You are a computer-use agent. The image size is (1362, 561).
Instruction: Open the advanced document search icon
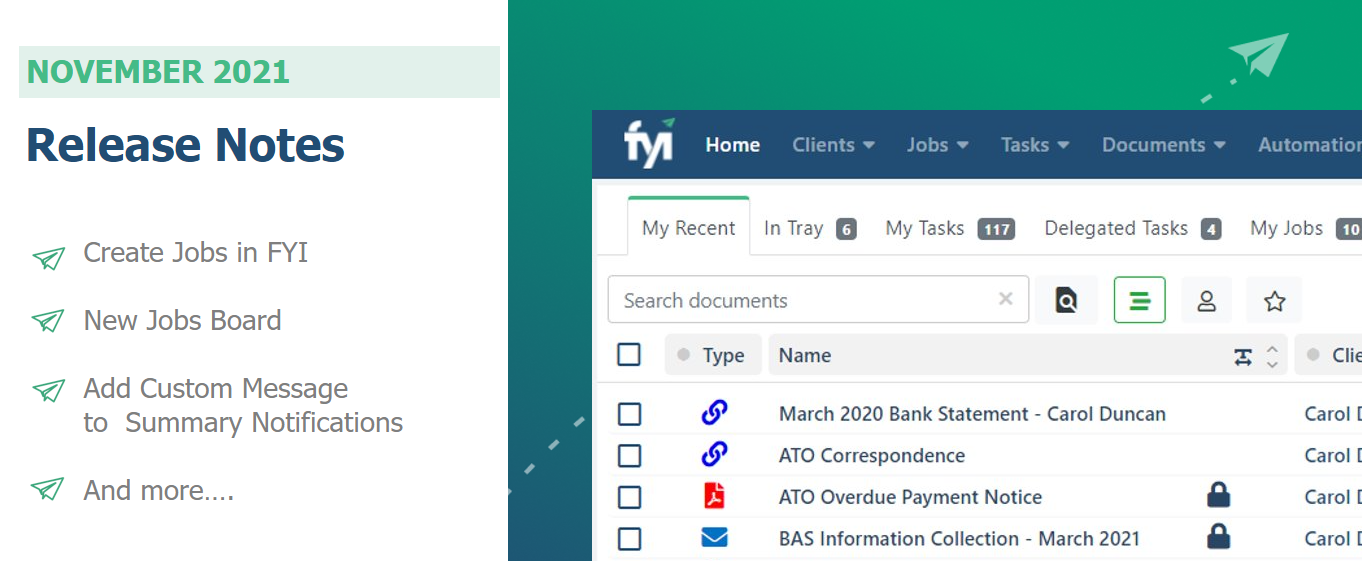pyautogui.click(x=1066, y=300)
